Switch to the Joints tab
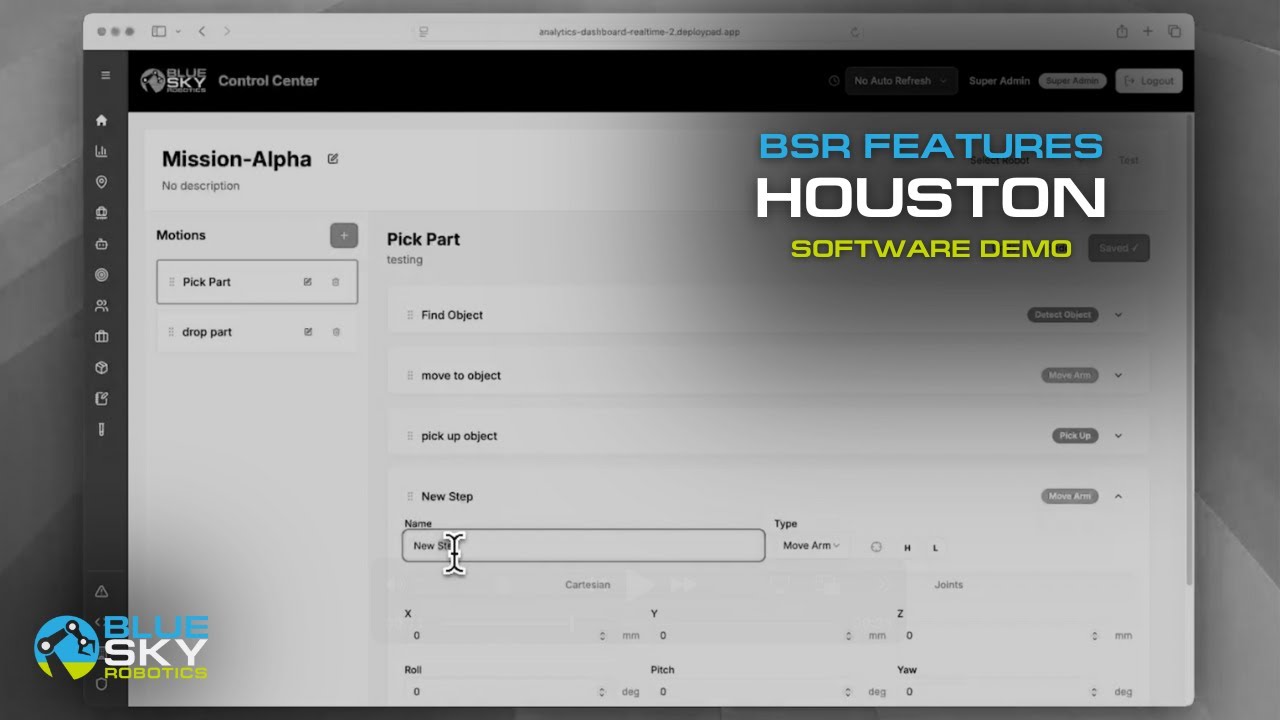The image size is (1280, 720). click(x=949, y=585)
